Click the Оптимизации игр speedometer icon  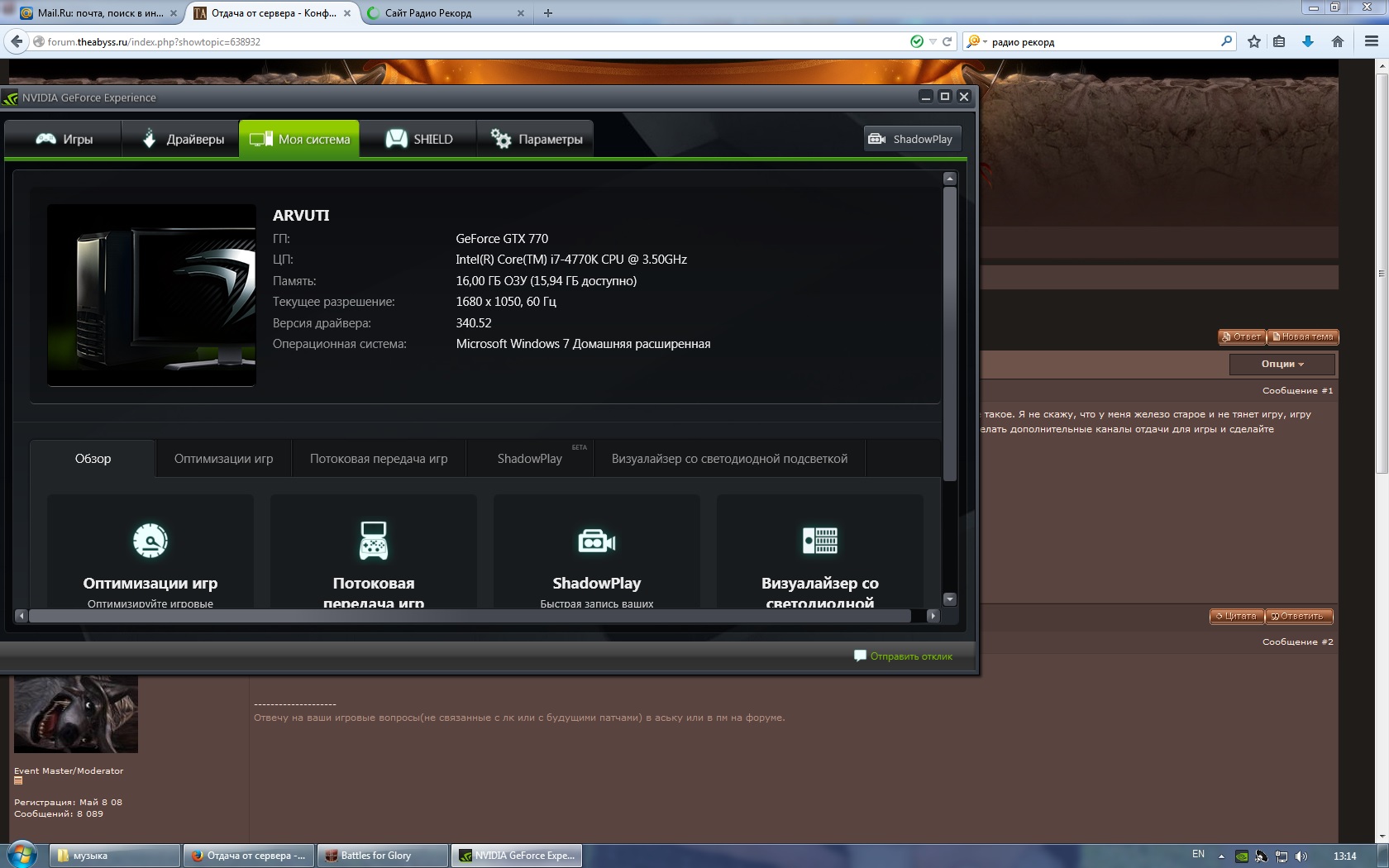point(150,541)
